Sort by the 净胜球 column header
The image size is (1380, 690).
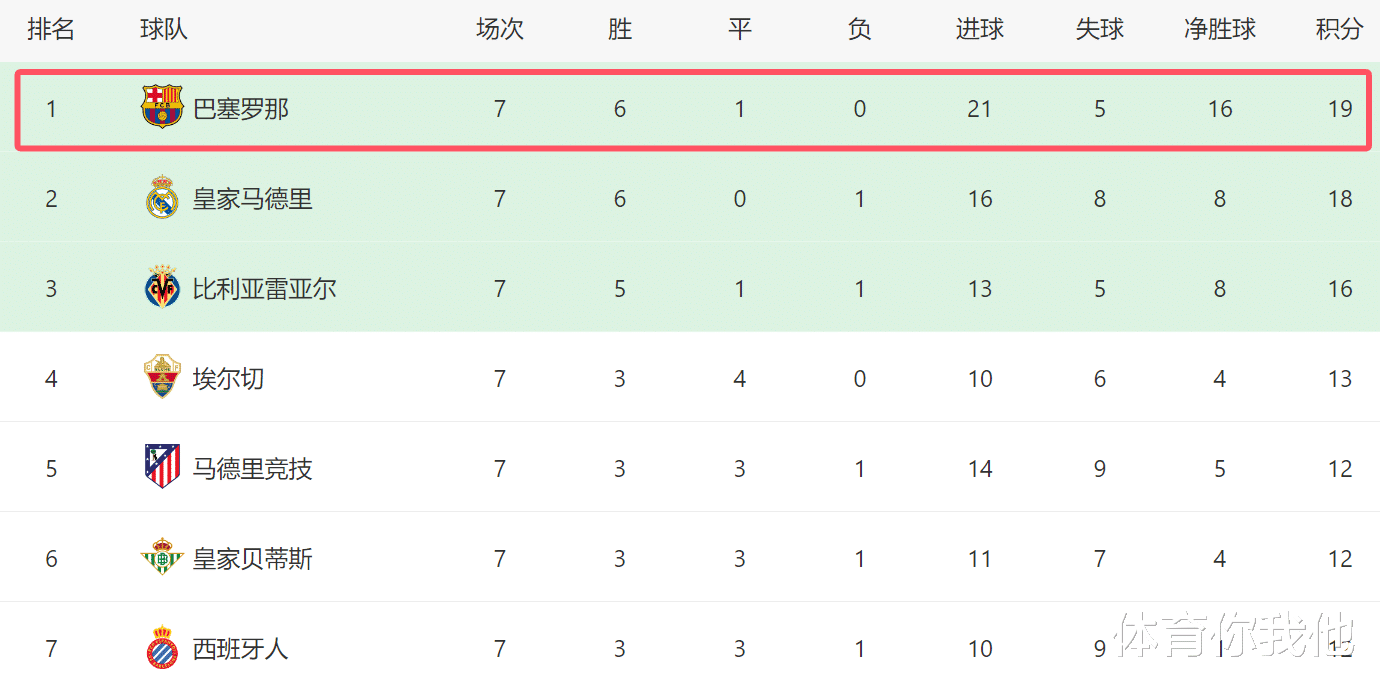(x=1220, y=30)
